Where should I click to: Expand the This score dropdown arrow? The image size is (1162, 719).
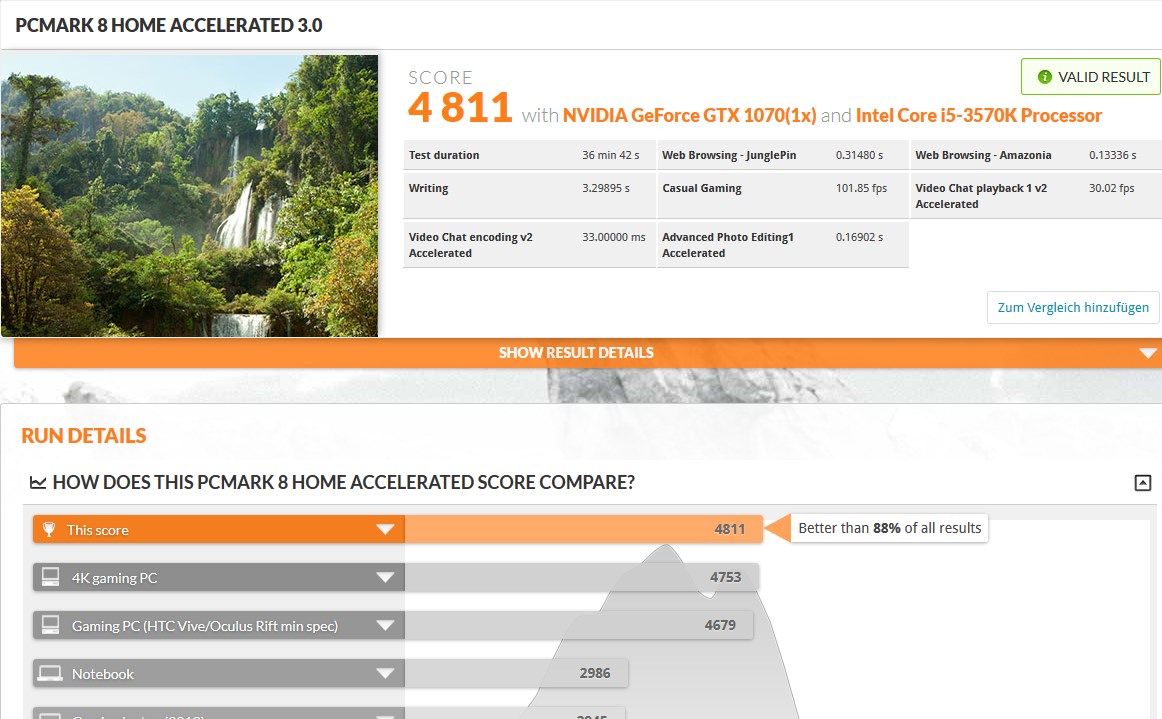tap(385, 530)
